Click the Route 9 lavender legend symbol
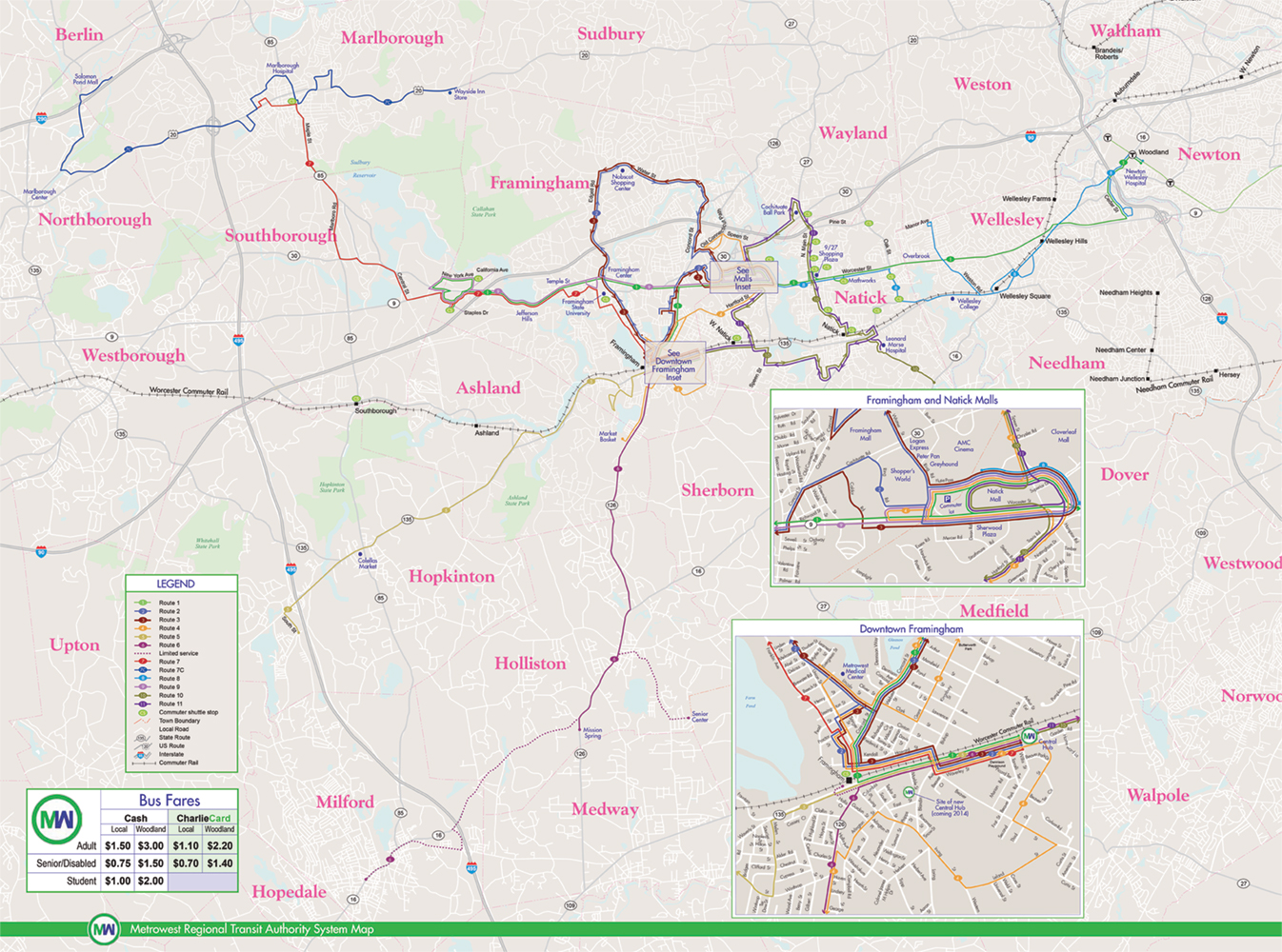The image size is (1282, 952). (x=142, y=686)
